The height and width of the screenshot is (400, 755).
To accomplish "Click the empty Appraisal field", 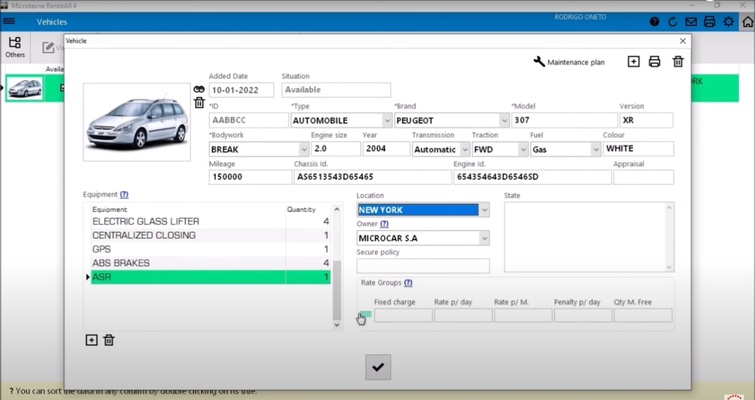I will [x=644, y=177].
